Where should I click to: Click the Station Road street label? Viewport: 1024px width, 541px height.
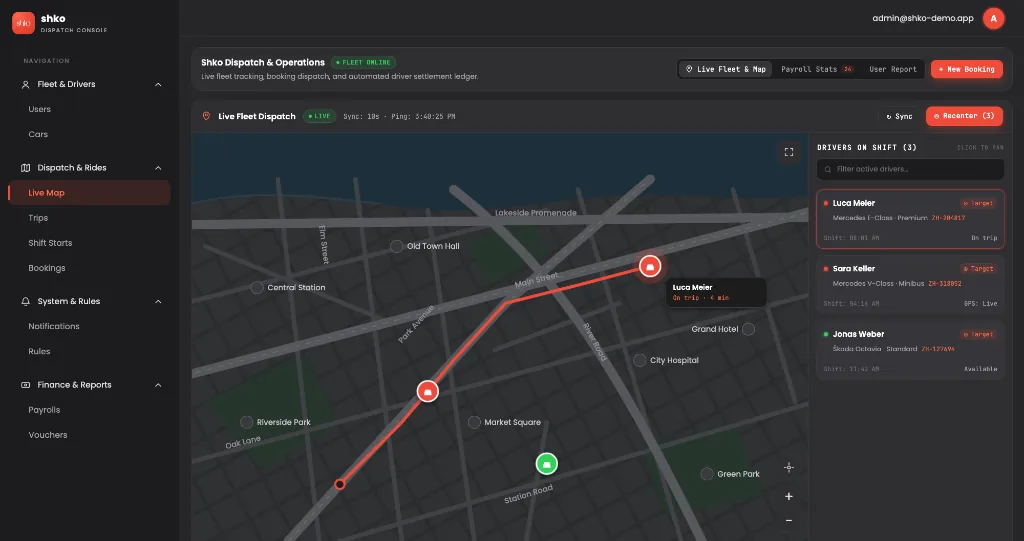(528, 494)
